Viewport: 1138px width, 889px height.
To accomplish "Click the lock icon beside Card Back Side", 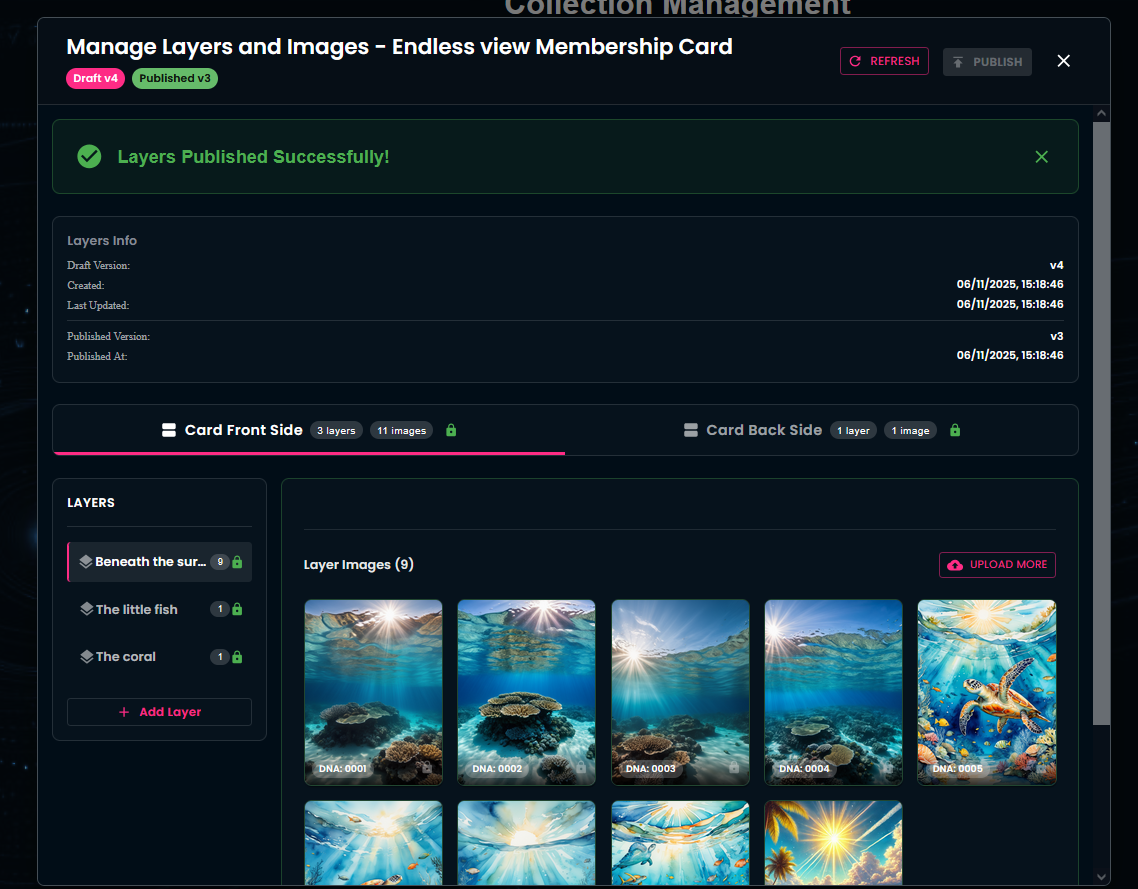I will pyautogui.click(x=955, y=430).
